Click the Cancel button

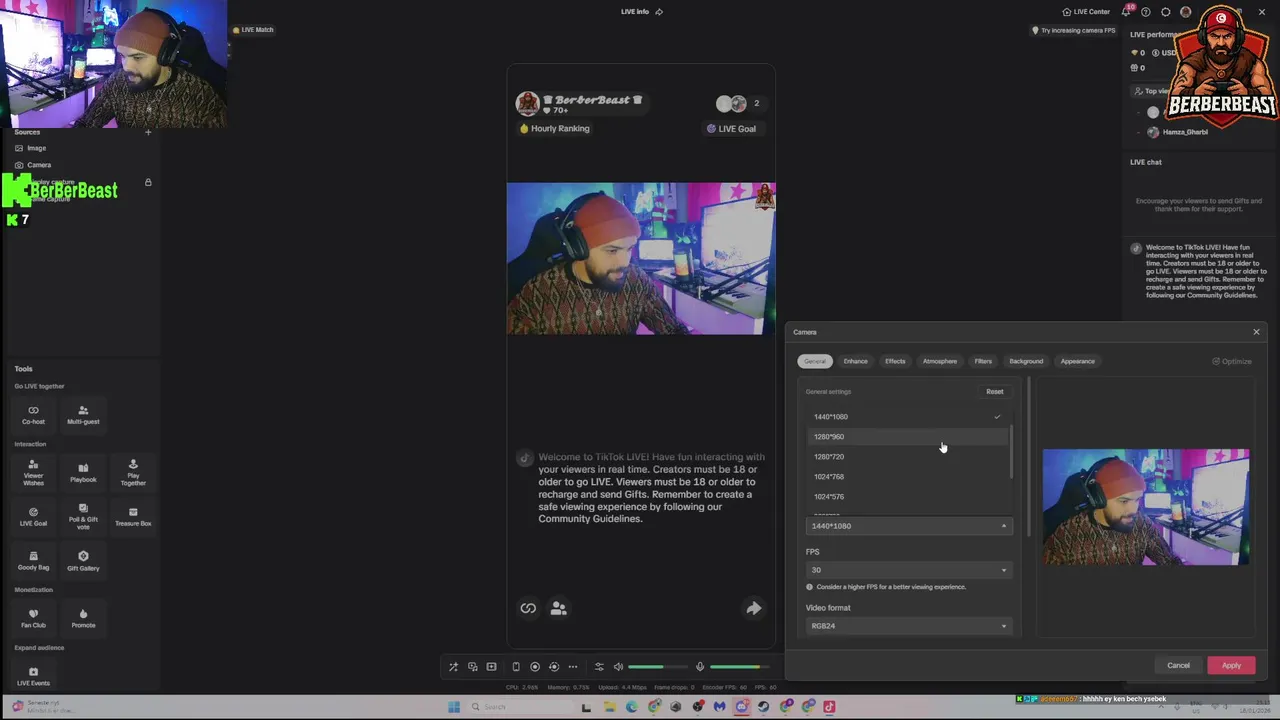tap(1178, 666)
